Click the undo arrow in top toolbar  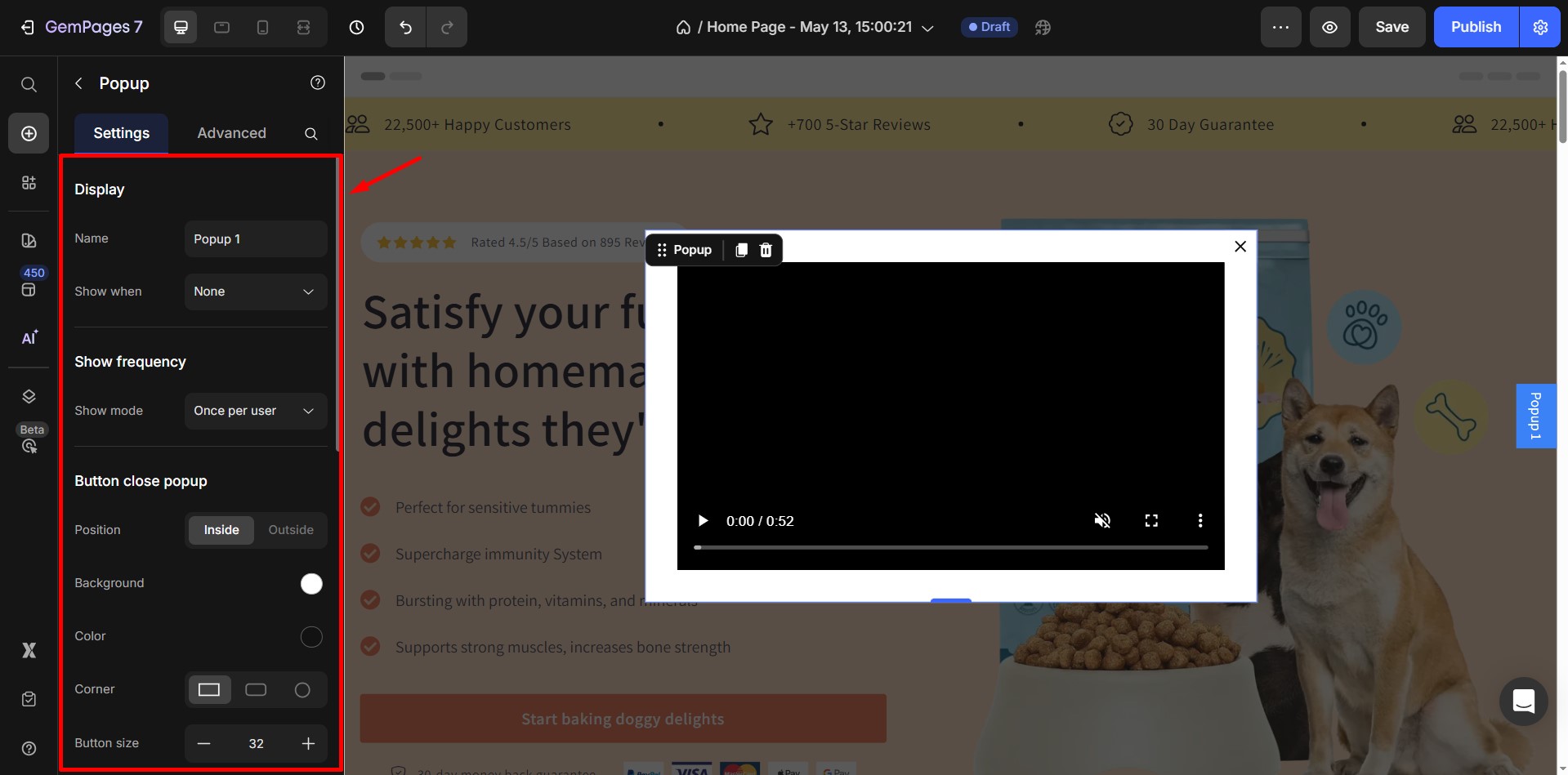[x=405, y=27]
